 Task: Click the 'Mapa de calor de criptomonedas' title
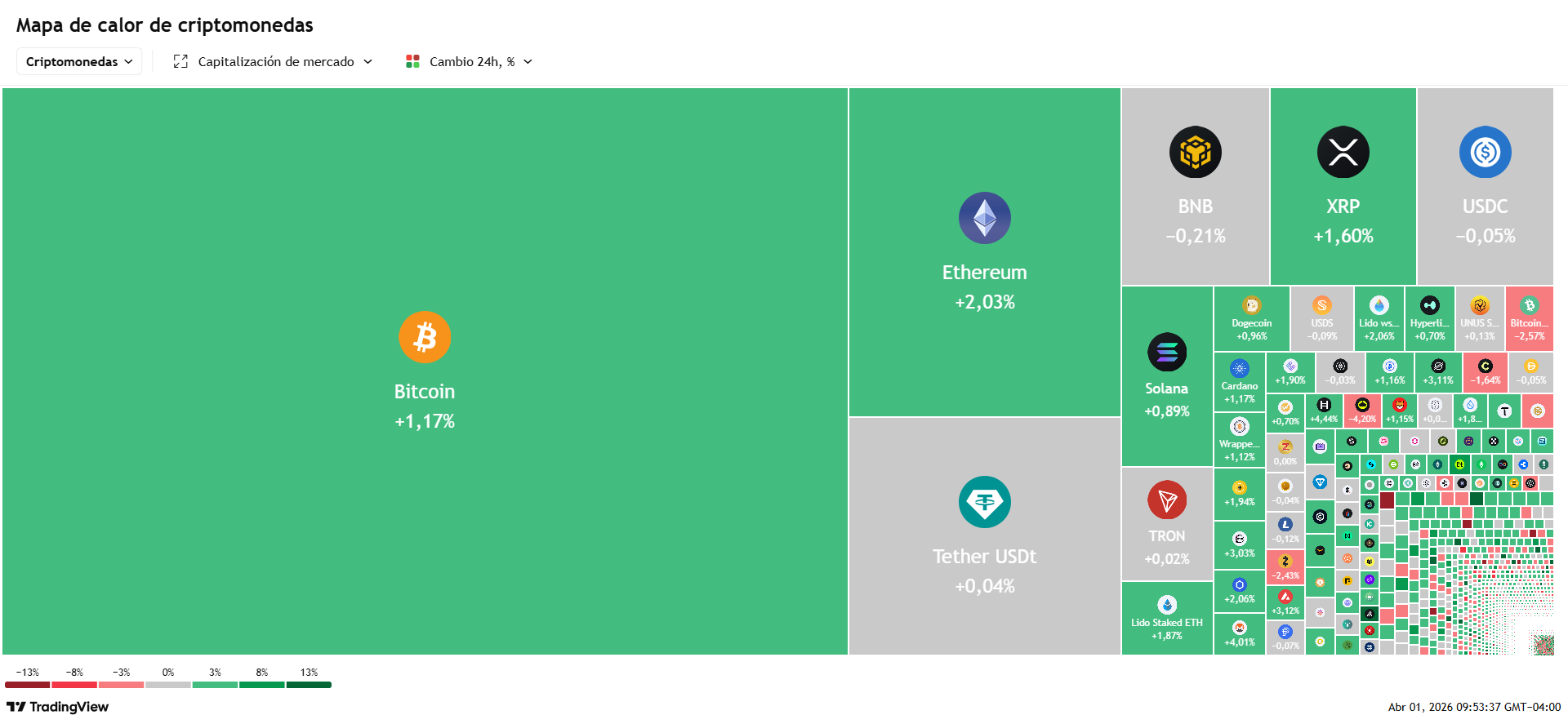(x=165, y=25)
